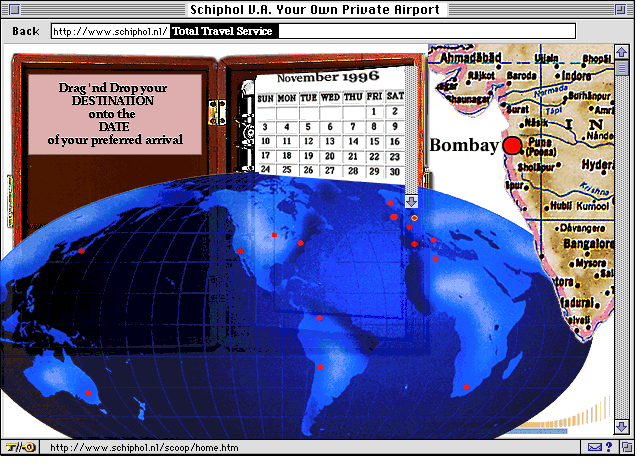Select the red dot on US west coast
This screenshot has height=469, width=637.
coord(240,251)
